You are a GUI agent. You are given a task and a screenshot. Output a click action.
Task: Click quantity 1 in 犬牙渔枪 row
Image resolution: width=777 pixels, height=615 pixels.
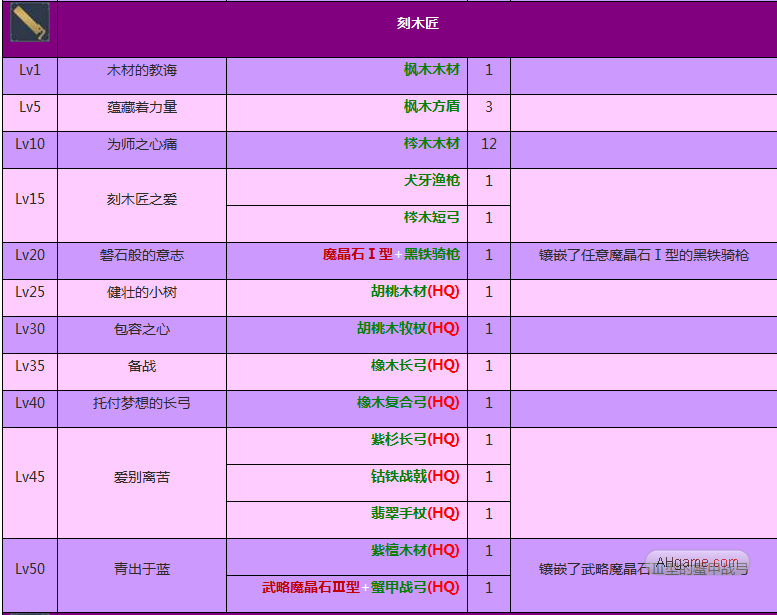[x=489, y=181]
